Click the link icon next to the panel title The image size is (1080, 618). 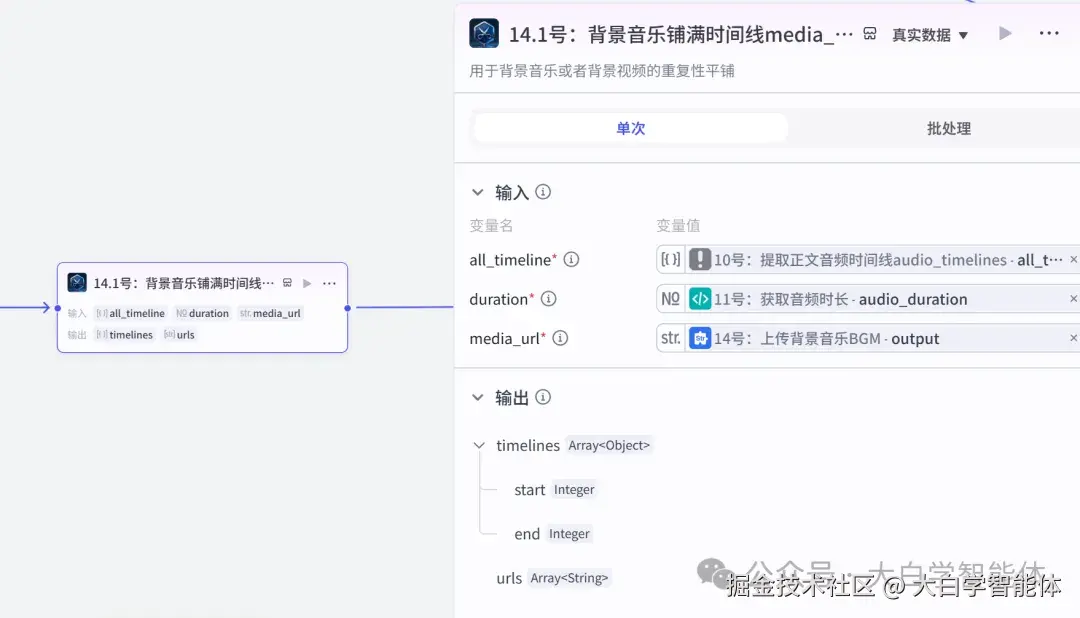tap(869, 32)
